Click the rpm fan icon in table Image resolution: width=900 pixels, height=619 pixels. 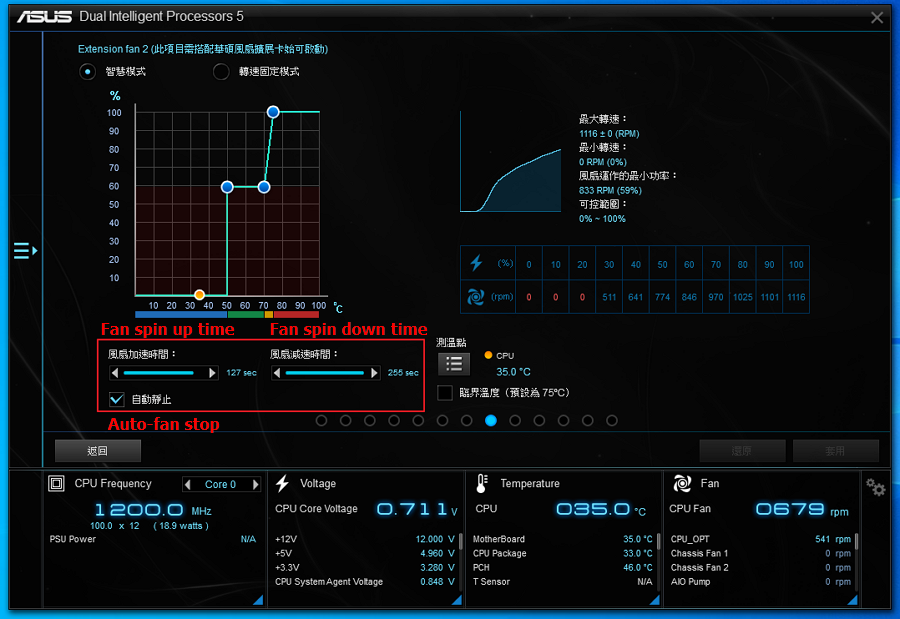475,297
